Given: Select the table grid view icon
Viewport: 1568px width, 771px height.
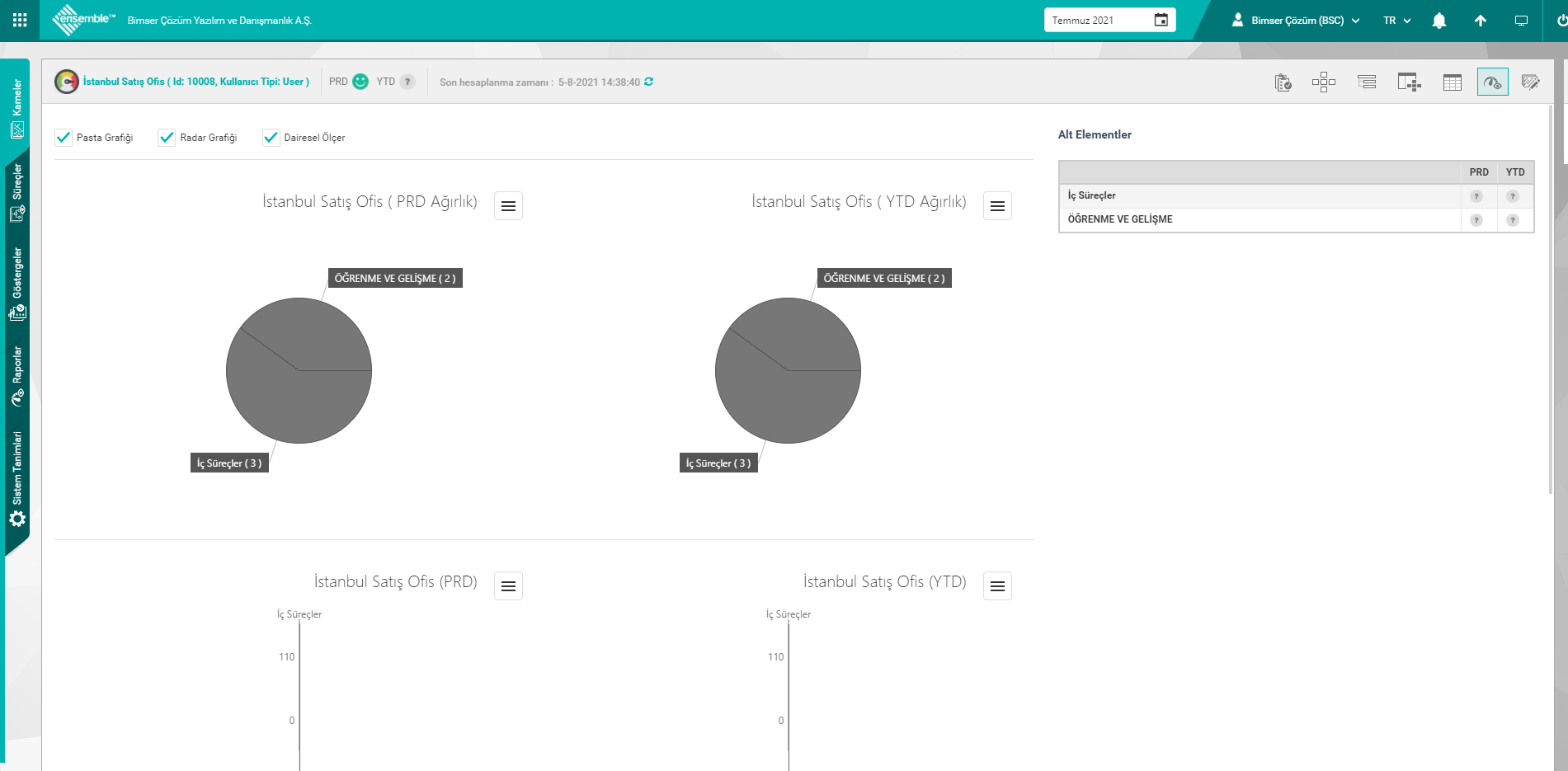Looking at the screenshot, I should tap(1452, 82).
